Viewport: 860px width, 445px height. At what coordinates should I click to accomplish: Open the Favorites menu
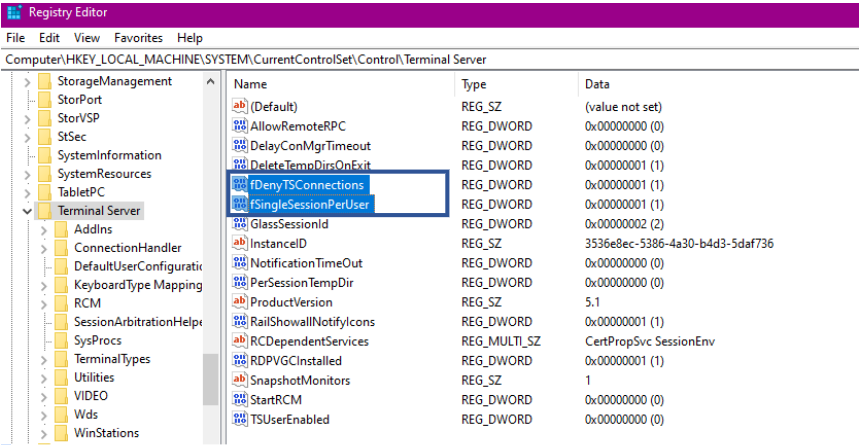click(139, 38)
